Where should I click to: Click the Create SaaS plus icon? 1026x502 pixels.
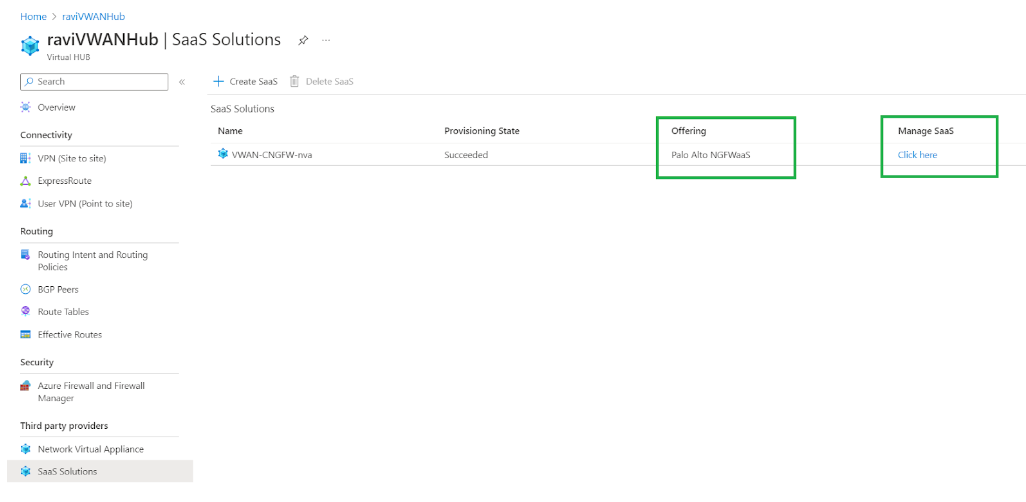coord(218,81)
